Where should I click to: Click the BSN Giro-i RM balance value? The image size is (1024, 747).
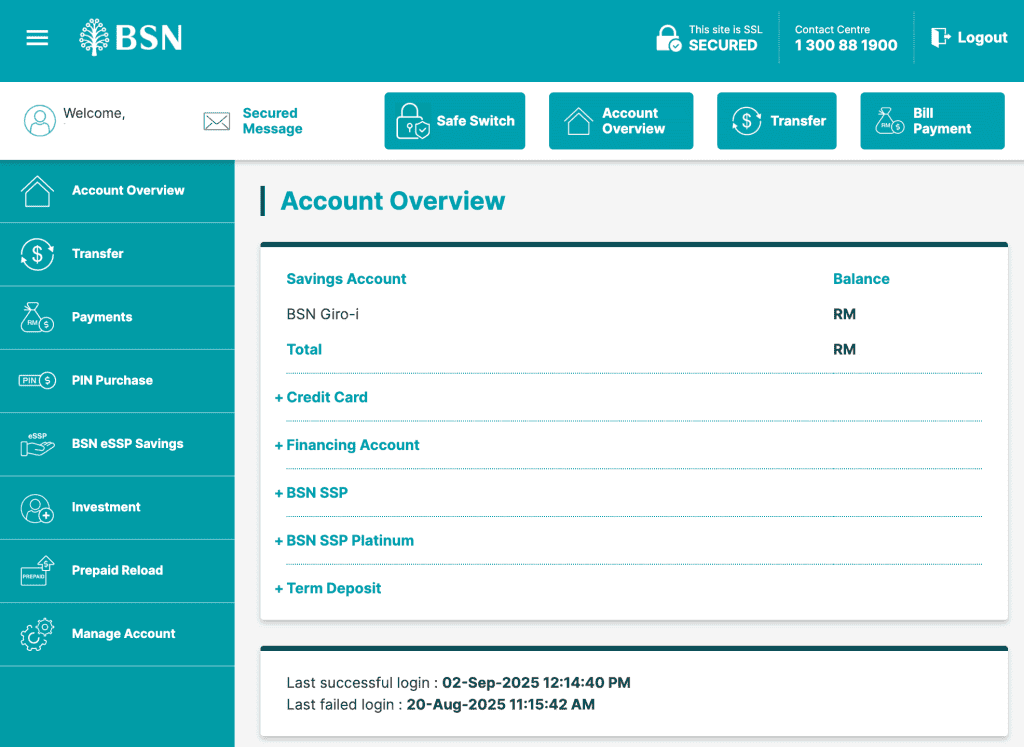(x=844, y=314)
